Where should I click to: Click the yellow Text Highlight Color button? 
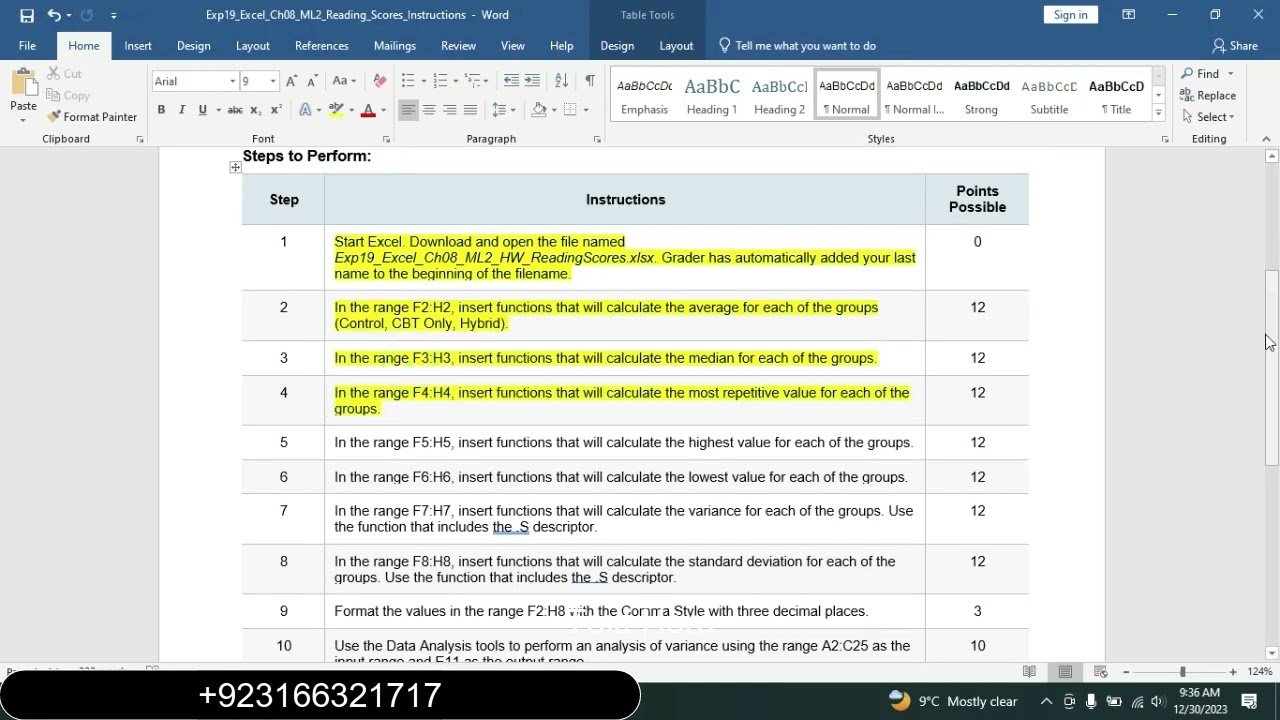337,110
